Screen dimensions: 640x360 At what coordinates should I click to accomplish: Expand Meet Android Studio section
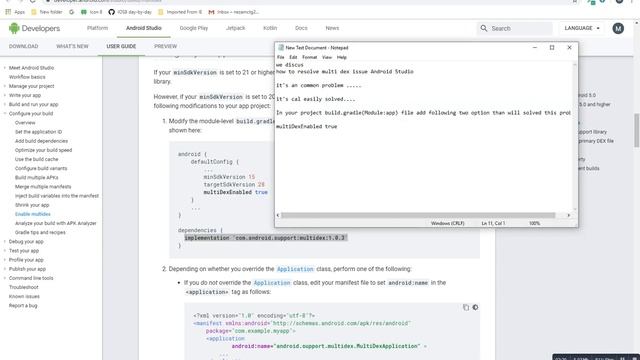[5, 68]
